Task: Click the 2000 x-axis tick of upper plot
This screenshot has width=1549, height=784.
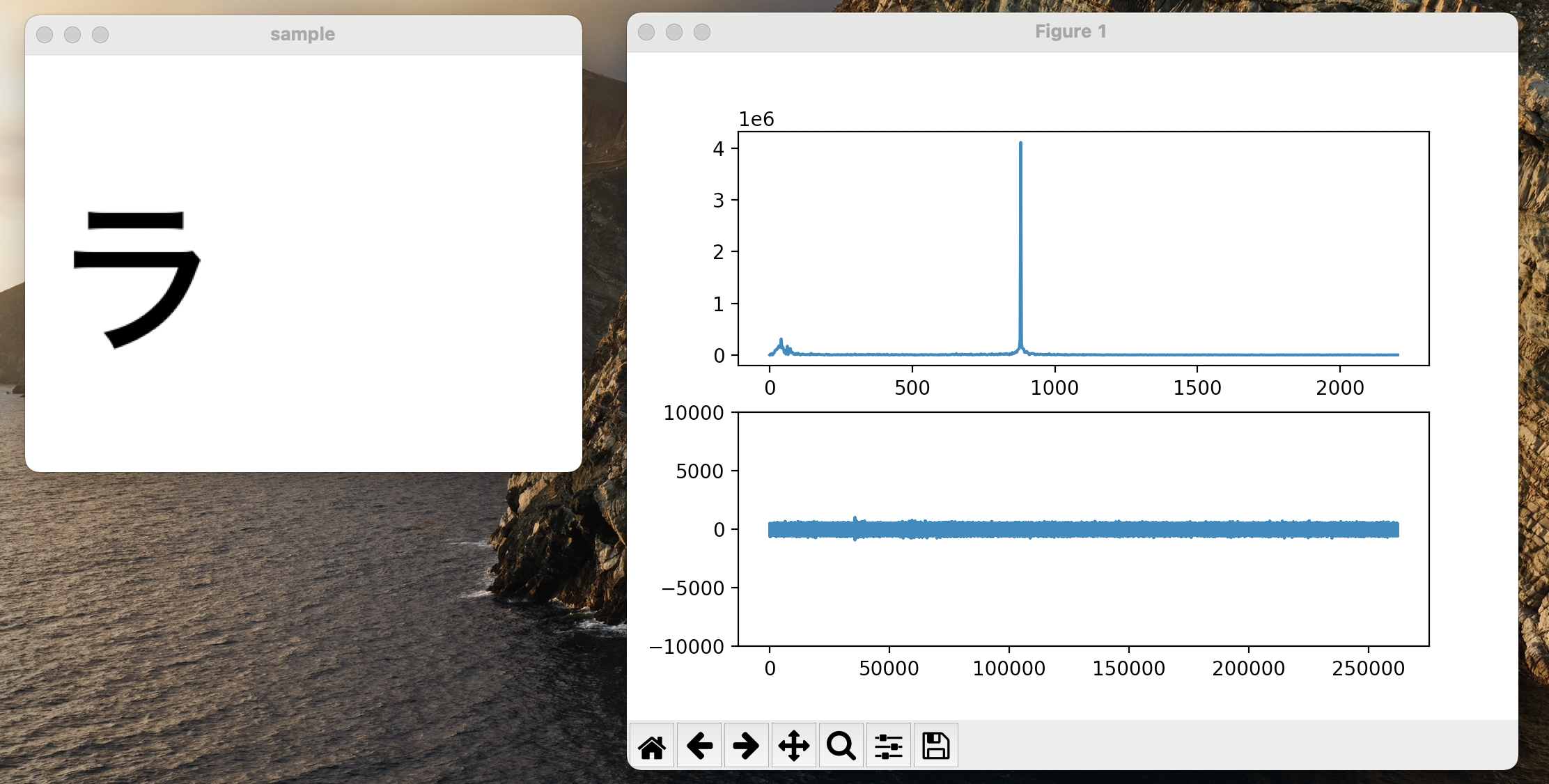Action: click(x=1340, y=388)
